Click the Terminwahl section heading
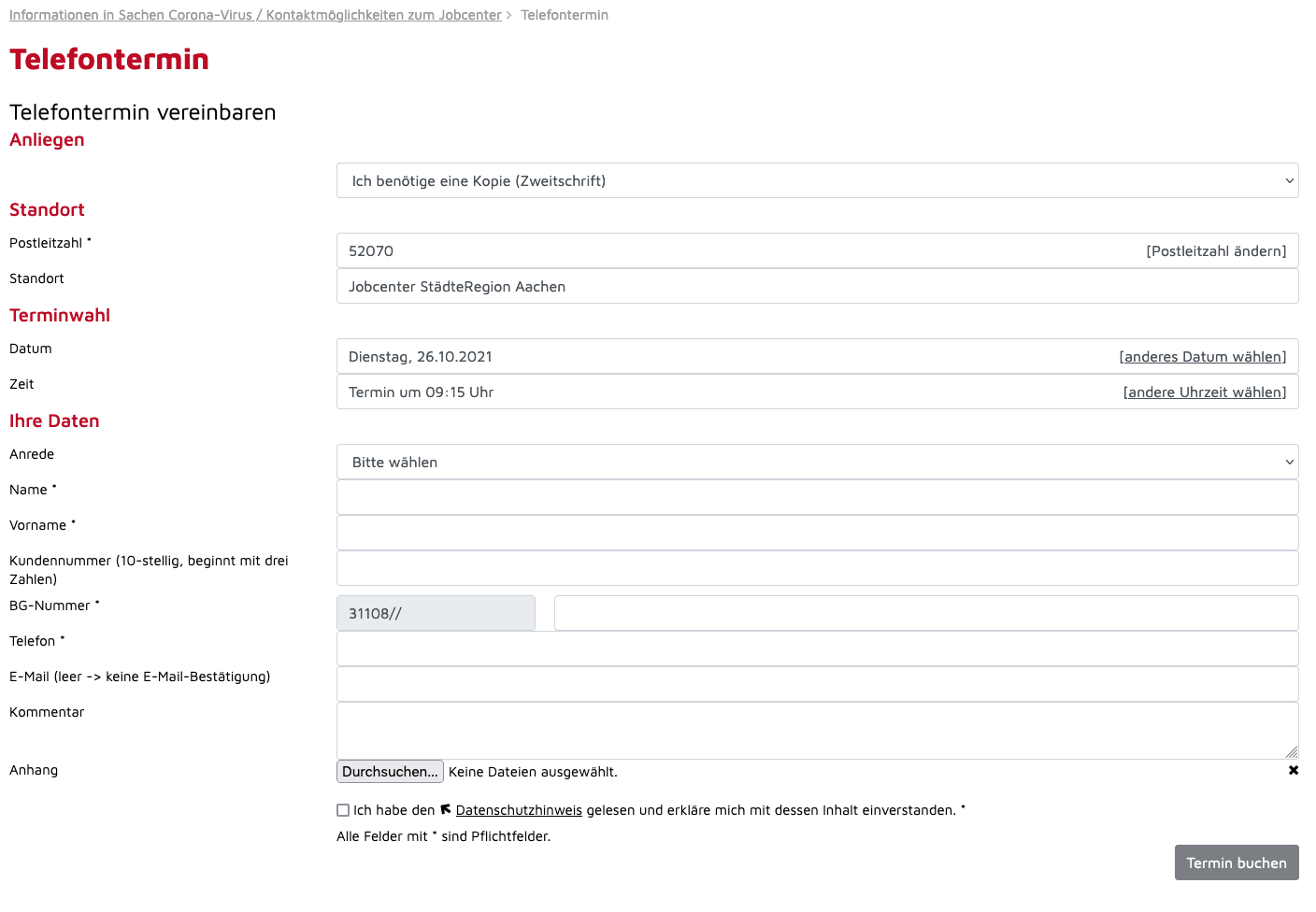 click(x=60, y=315)
